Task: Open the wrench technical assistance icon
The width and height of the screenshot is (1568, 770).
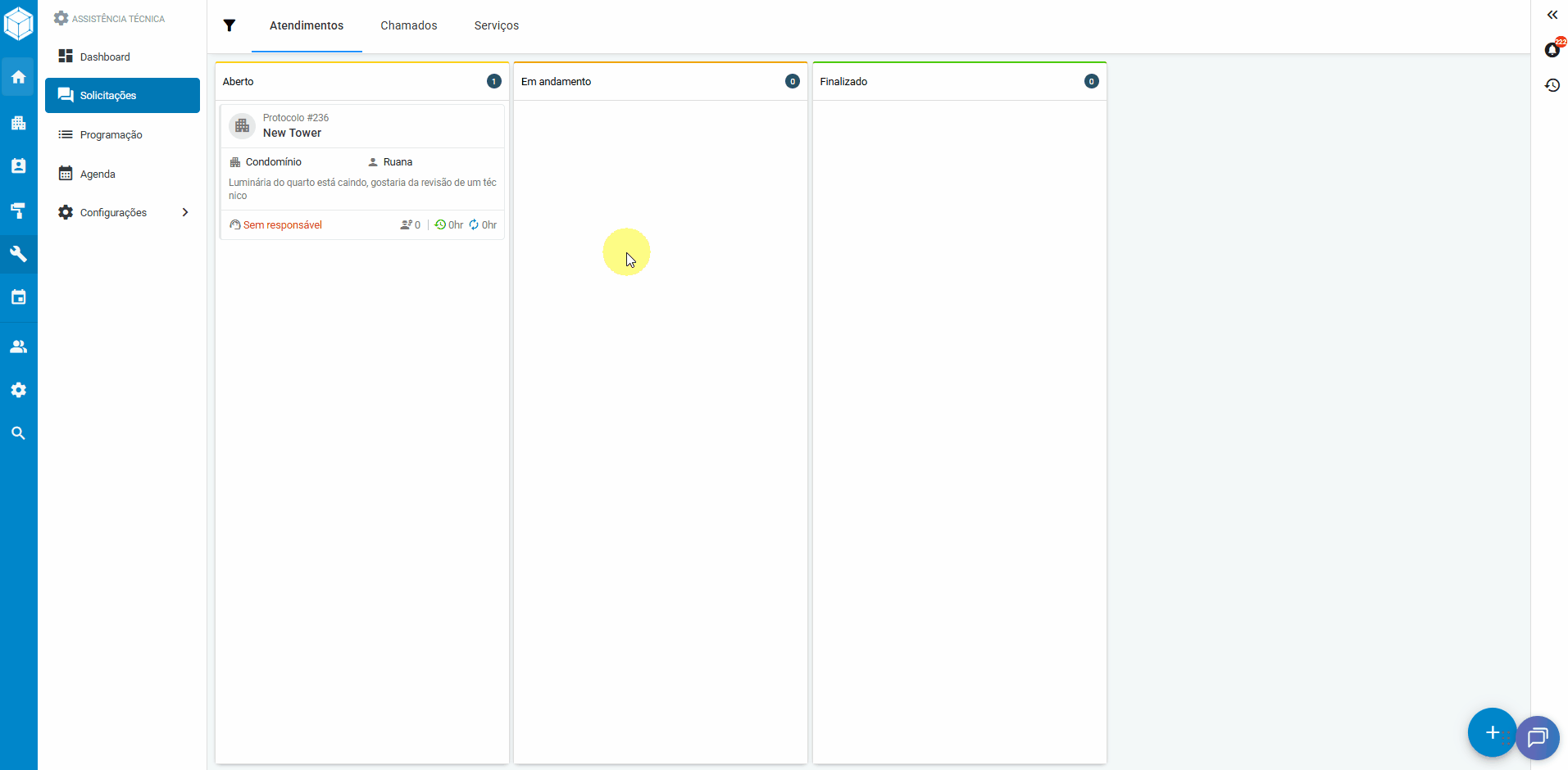Action: pyautogui.click(x=18, y=254)
